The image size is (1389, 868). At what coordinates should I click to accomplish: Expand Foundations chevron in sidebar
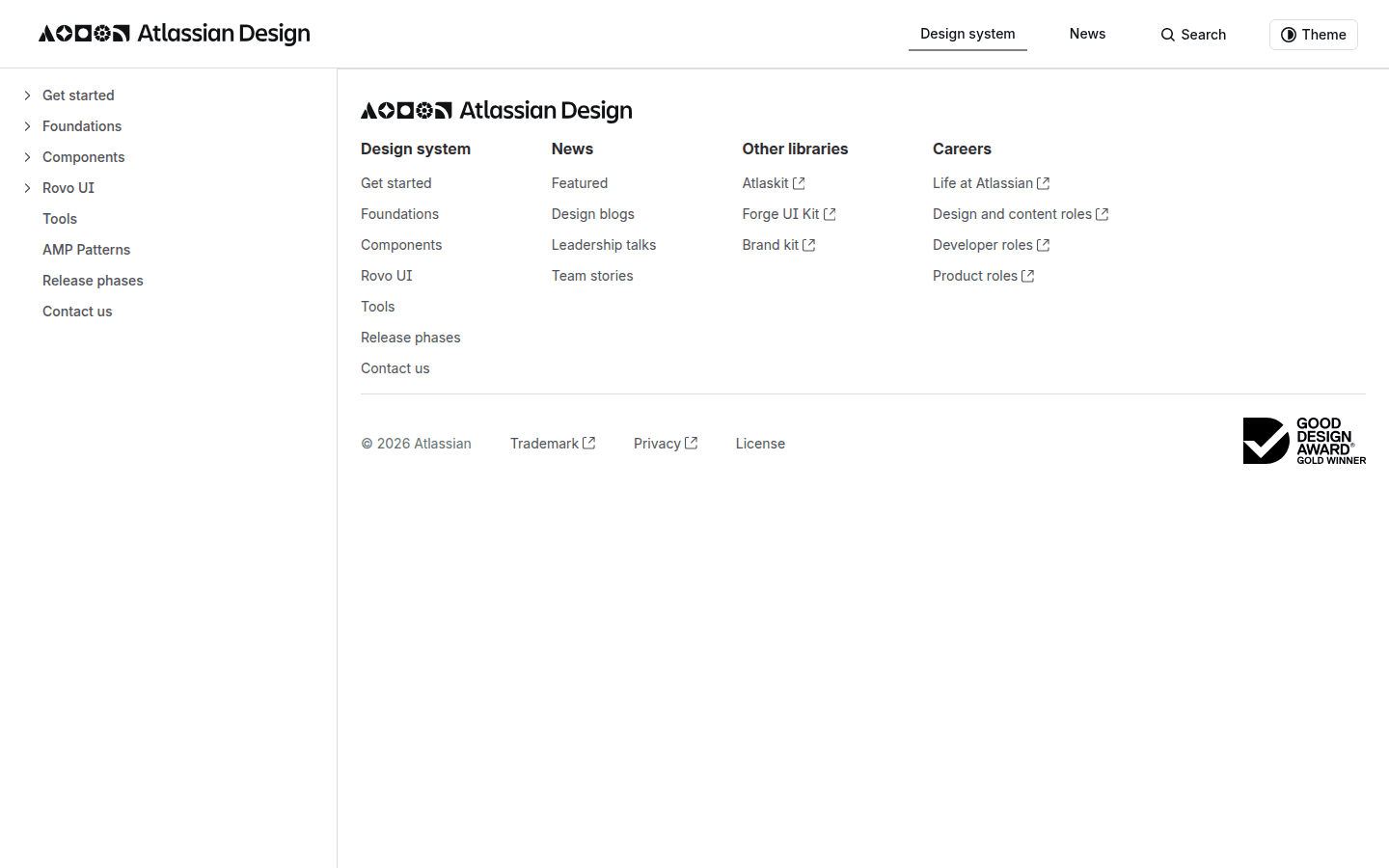click(27, 126)
